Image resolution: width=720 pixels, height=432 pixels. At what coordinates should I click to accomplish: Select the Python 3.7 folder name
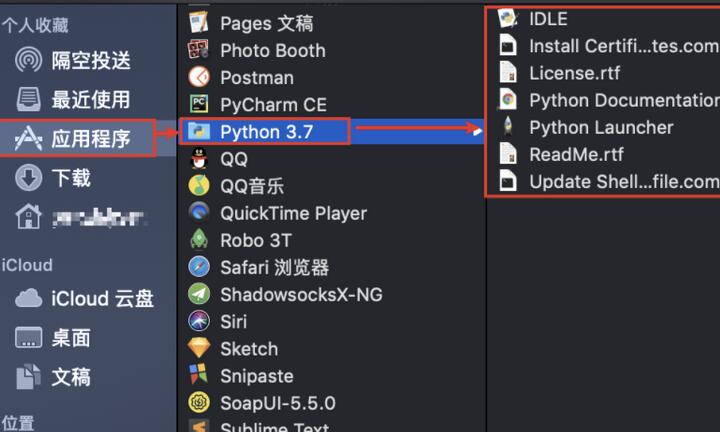(x=267, y=132)
